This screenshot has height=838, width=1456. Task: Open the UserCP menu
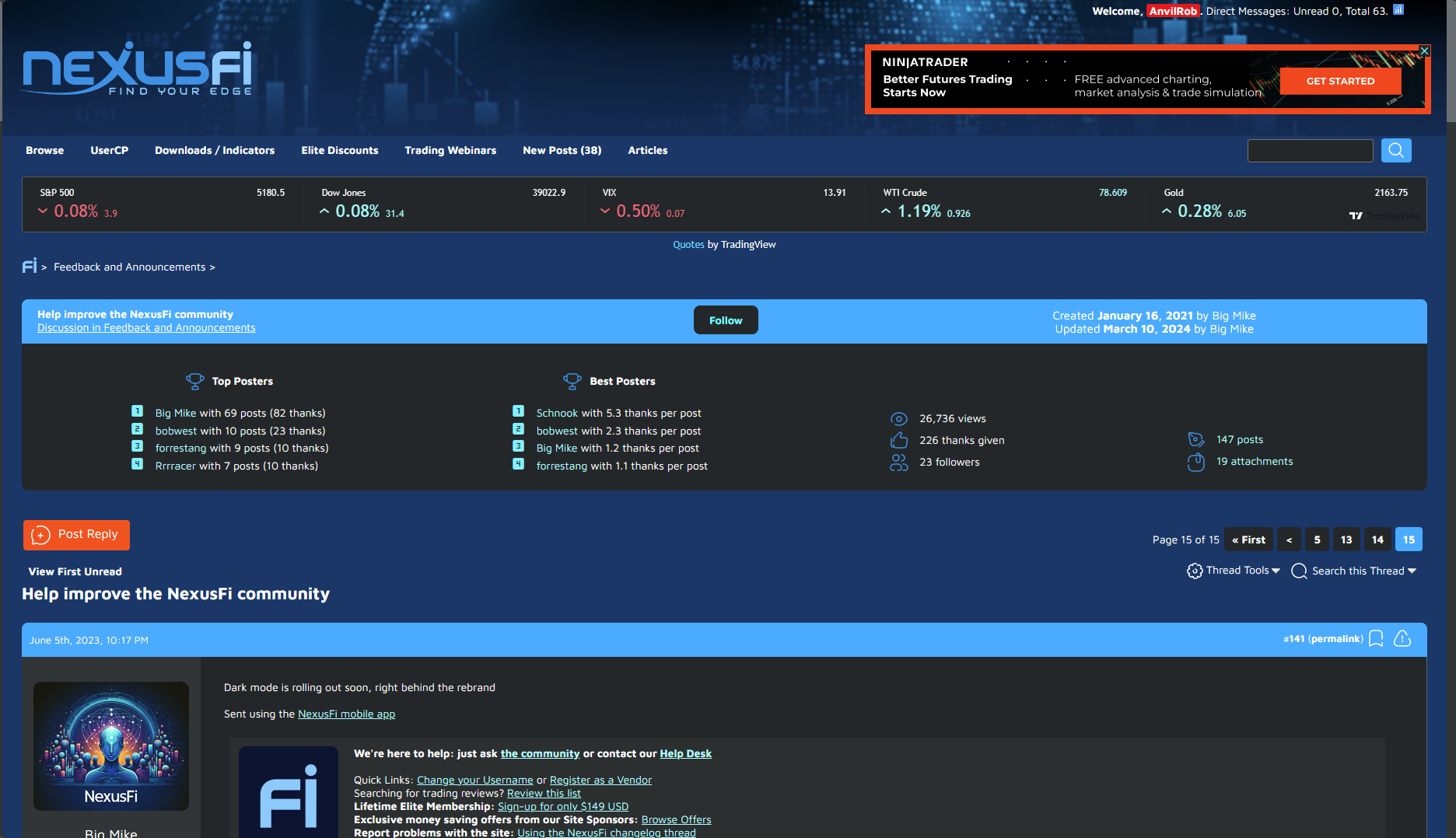click(110, 151)
